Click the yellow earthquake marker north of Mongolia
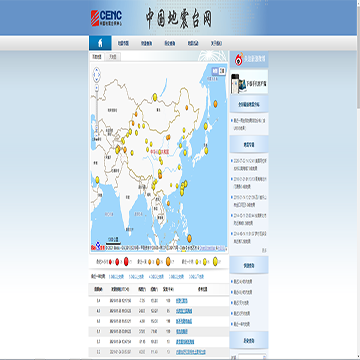360x360 pixels. 155,97
